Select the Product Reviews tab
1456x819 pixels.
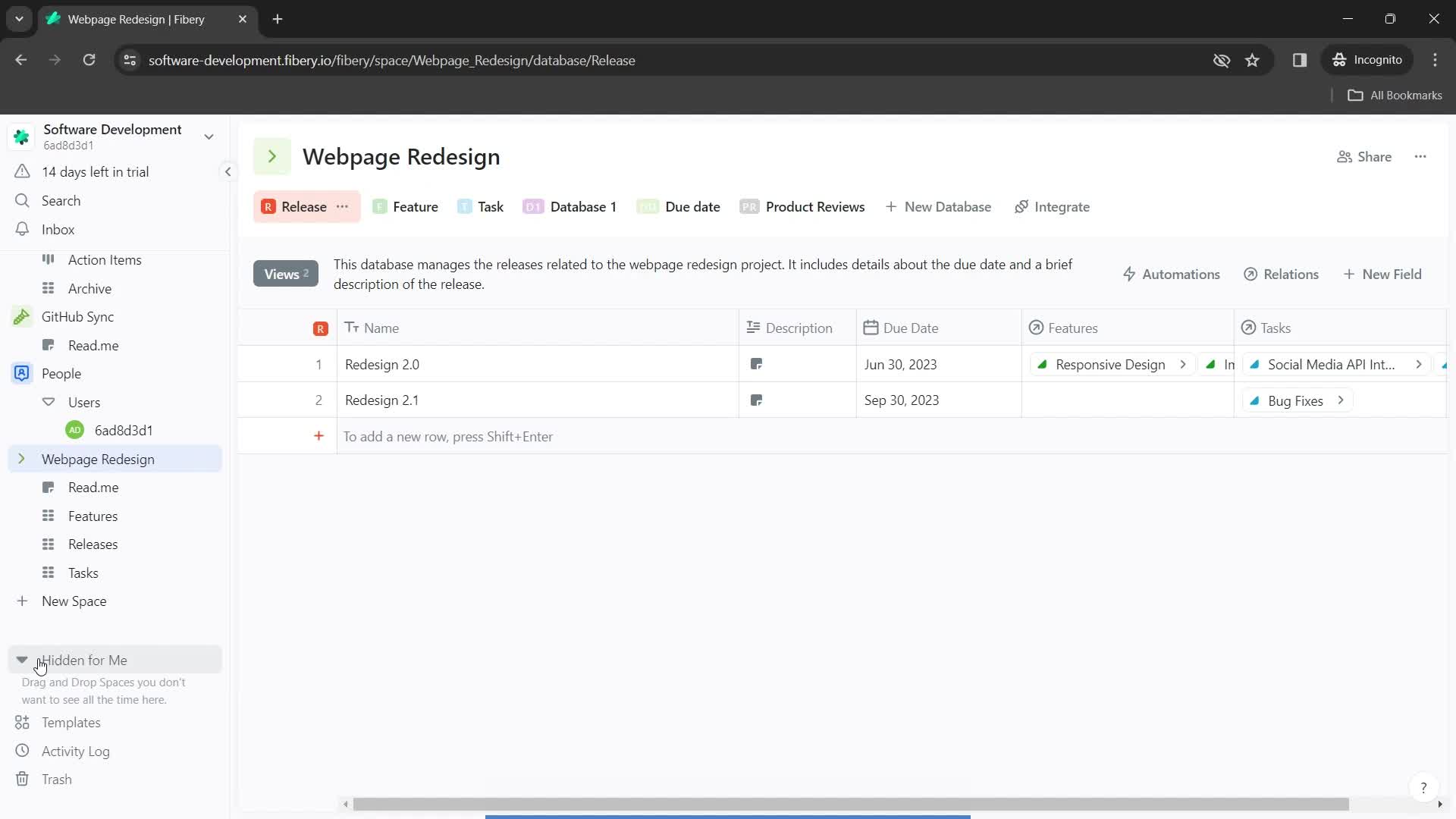coord(815,207)
